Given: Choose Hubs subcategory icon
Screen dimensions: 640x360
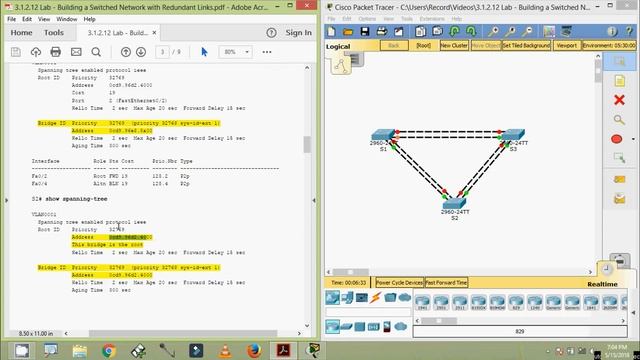Looking at the screenshot, I should tap(360, 327).
